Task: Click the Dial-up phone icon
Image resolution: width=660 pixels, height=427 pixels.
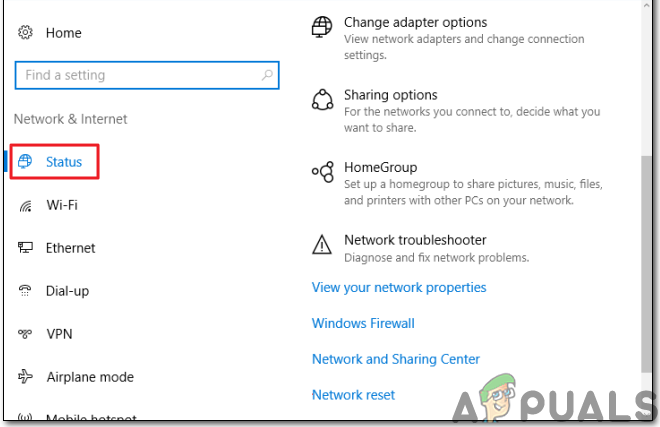Action: tap(26, 291)
